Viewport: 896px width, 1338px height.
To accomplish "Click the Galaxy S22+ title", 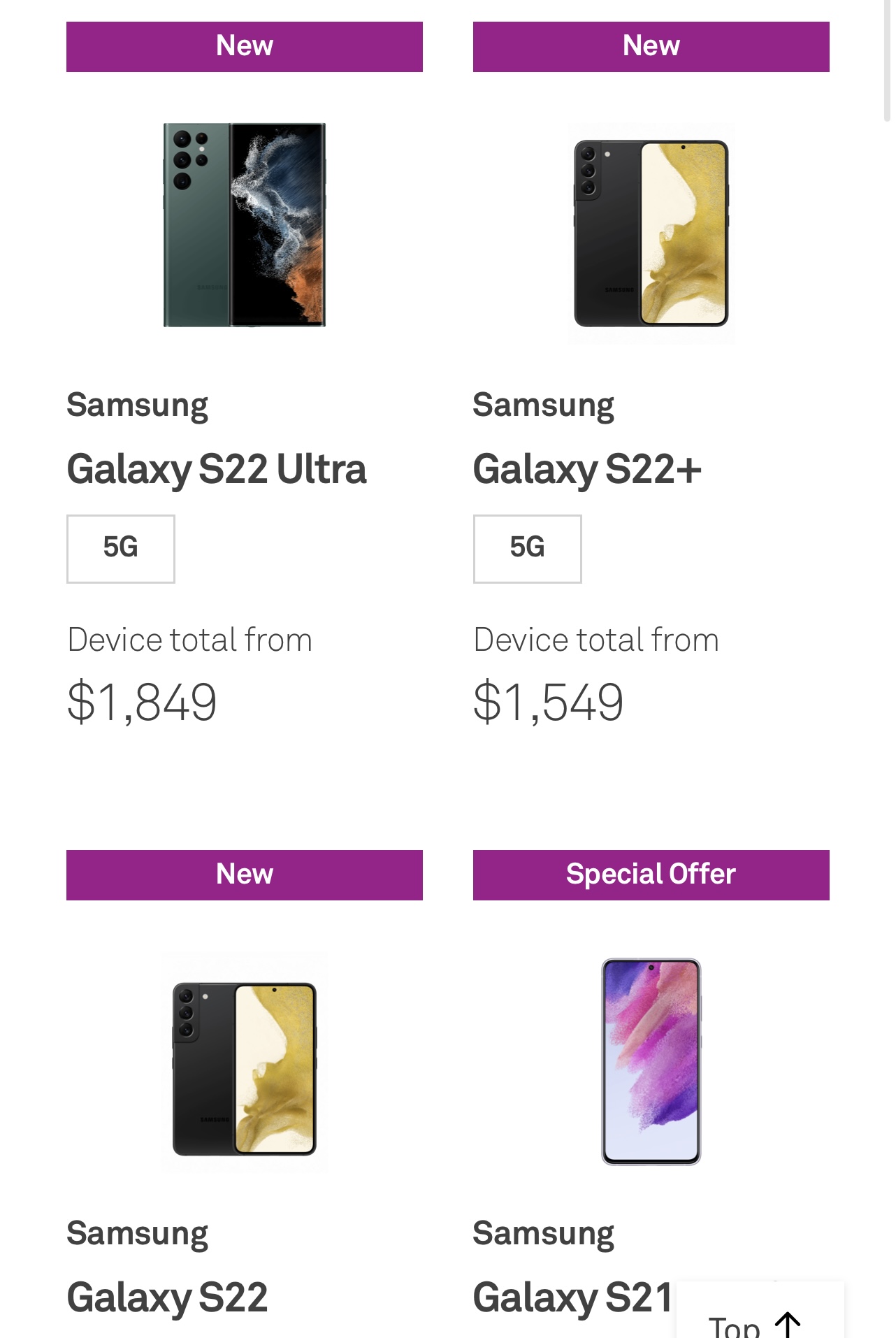I will coord(586,469).
